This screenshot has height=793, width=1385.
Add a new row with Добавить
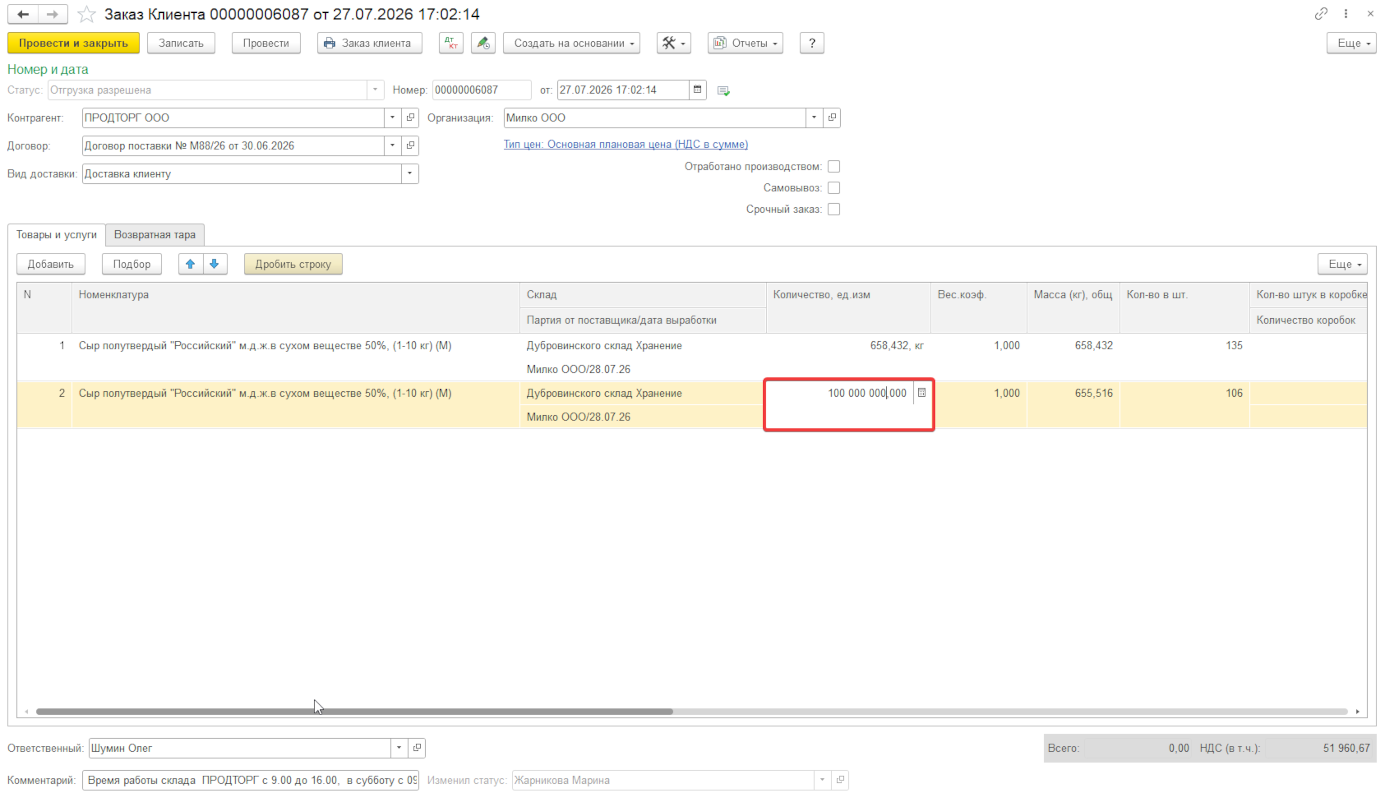pyautogui.click(x=51, y=264)
